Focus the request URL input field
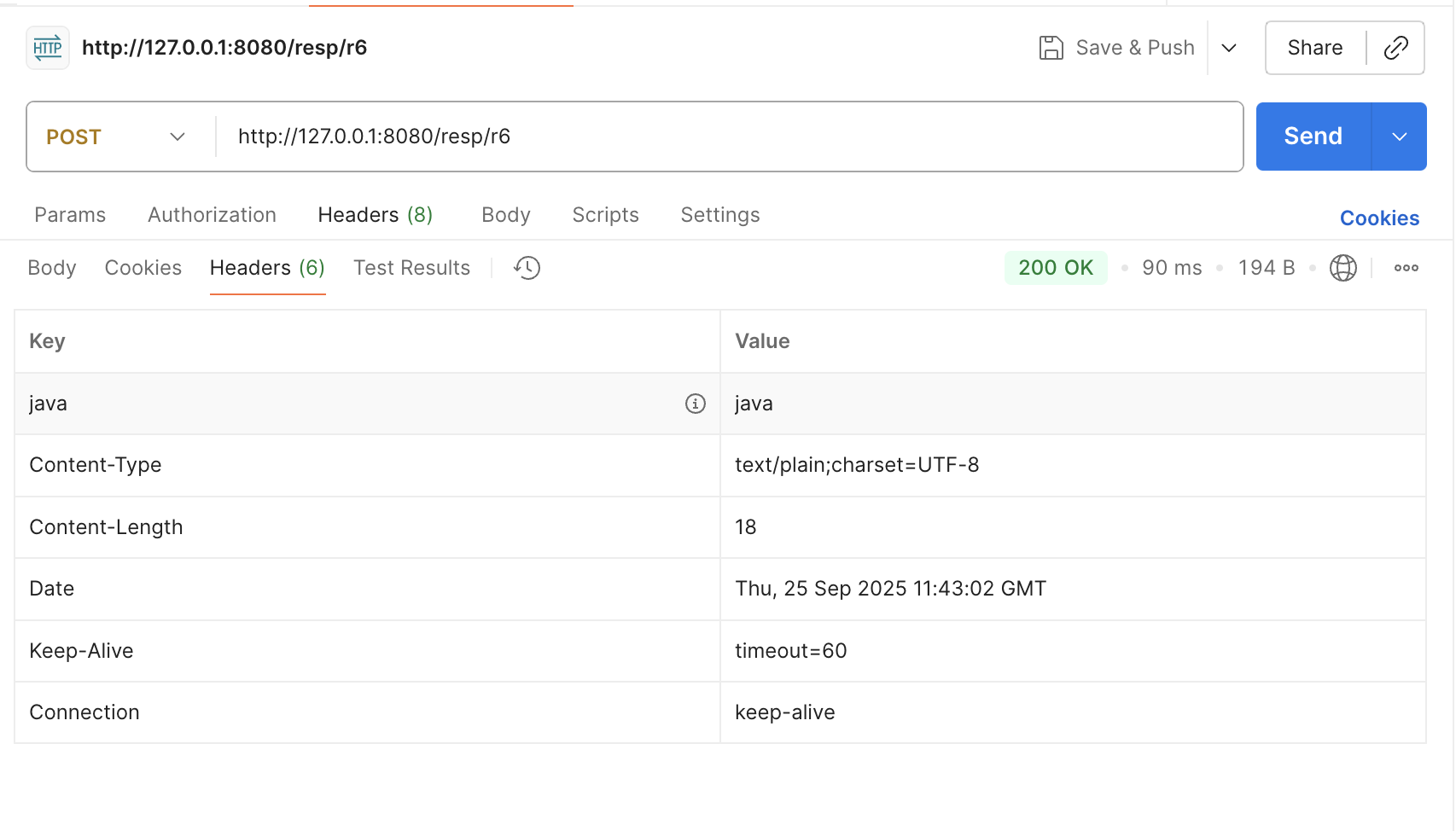 [x=730, y=137]
